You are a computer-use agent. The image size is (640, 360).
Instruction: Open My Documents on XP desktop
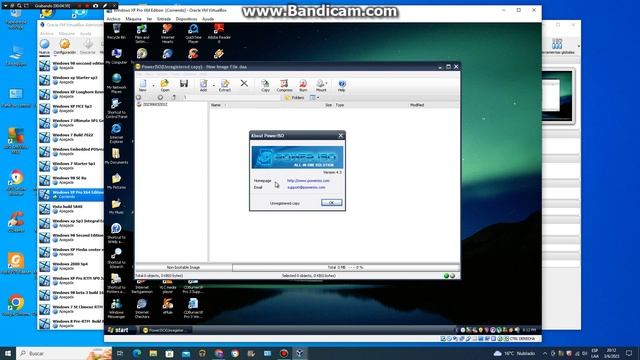point(116,156)
